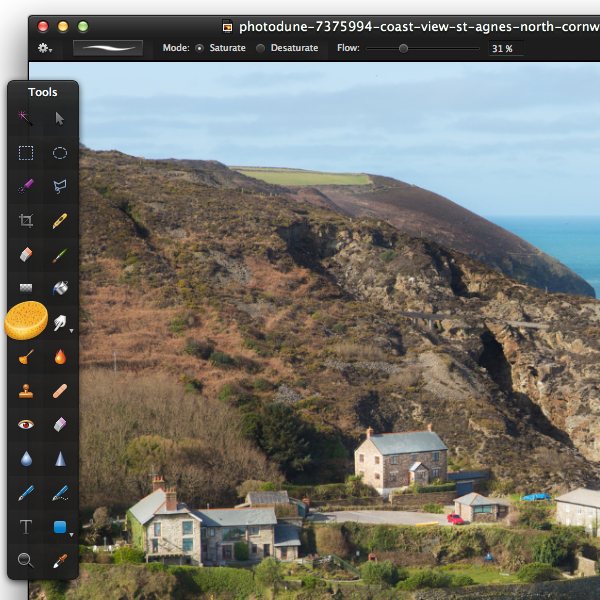Select the Healing bandage tool
The image size is (600, 600).
point(60,391)
